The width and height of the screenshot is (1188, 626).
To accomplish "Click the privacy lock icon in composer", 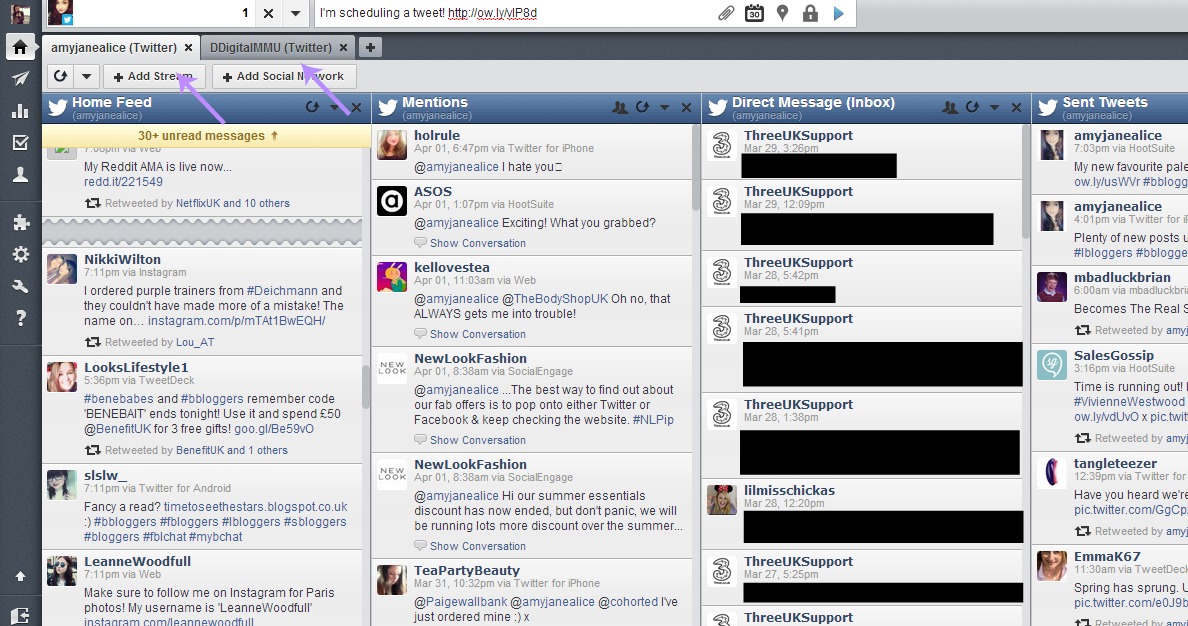I will point(810,13).
